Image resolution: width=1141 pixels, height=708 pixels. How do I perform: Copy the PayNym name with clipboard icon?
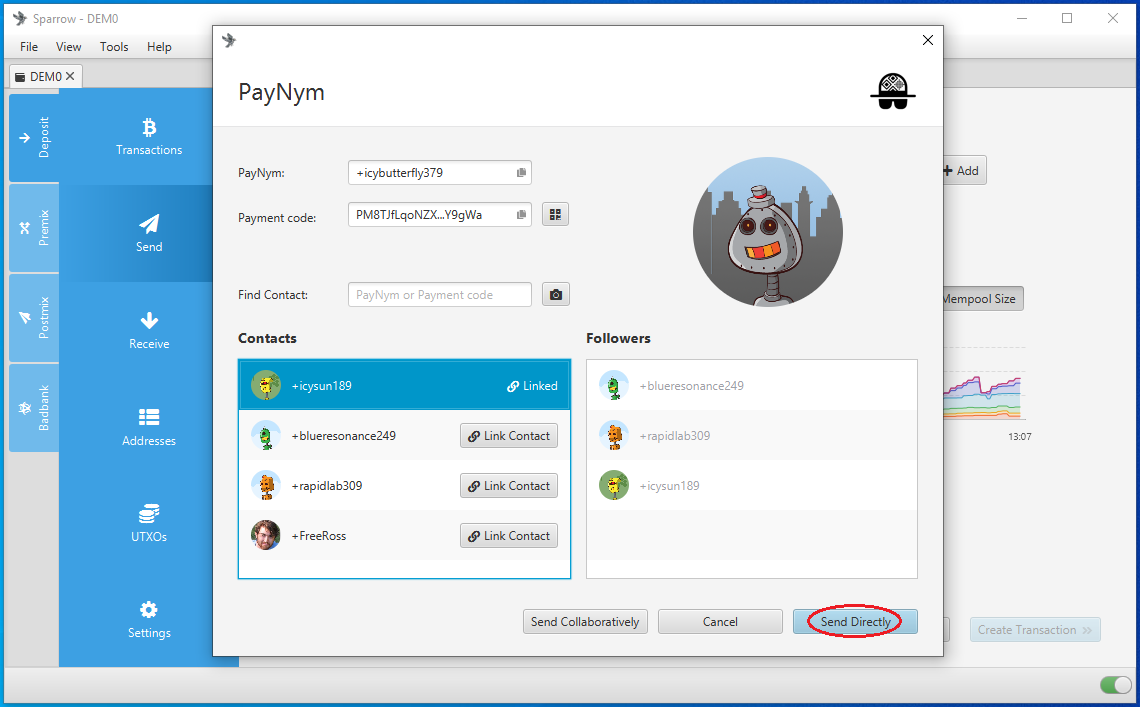click(x=521, y=173)
